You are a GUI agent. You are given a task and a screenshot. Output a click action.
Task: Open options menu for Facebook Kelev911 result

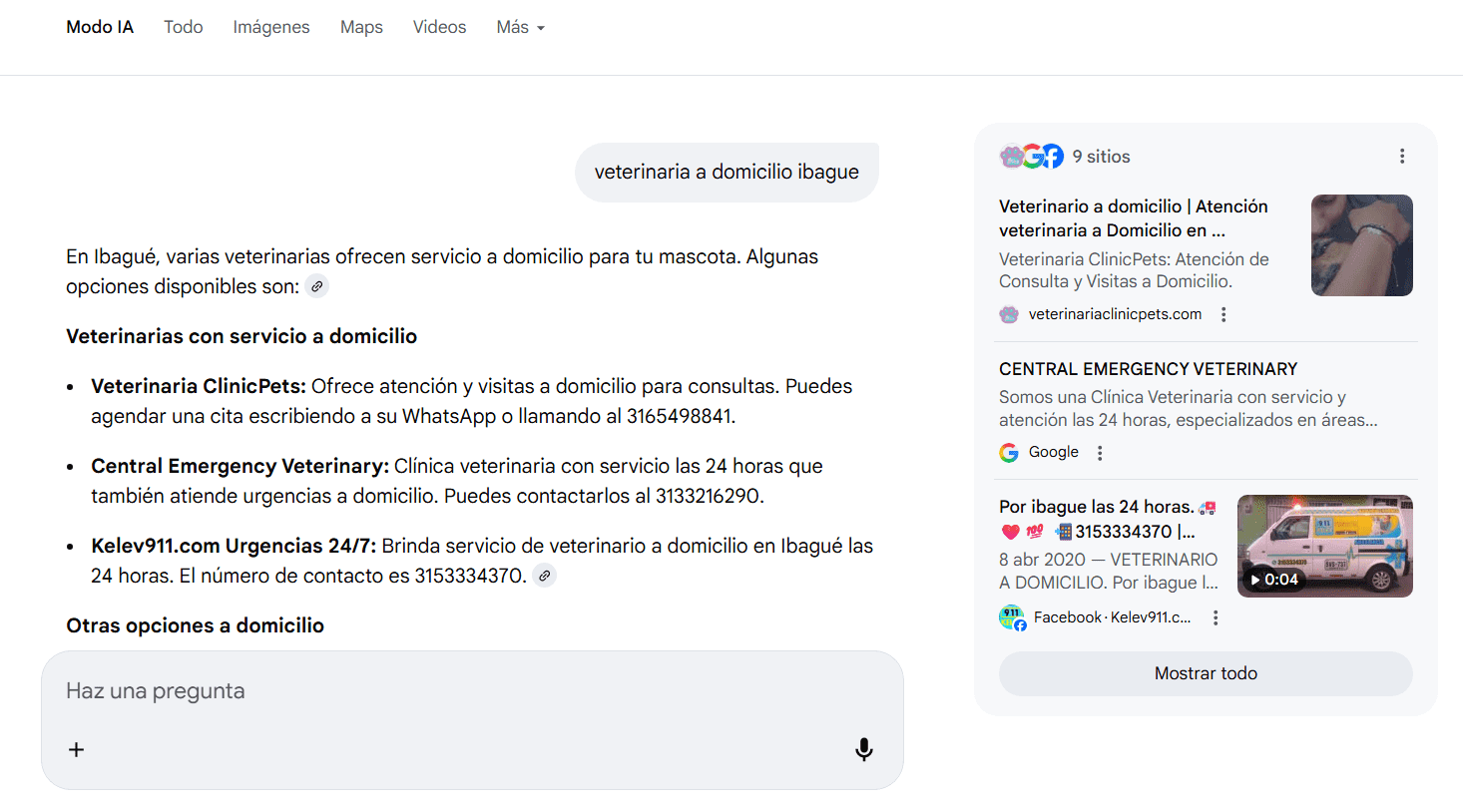(1215, 617)
